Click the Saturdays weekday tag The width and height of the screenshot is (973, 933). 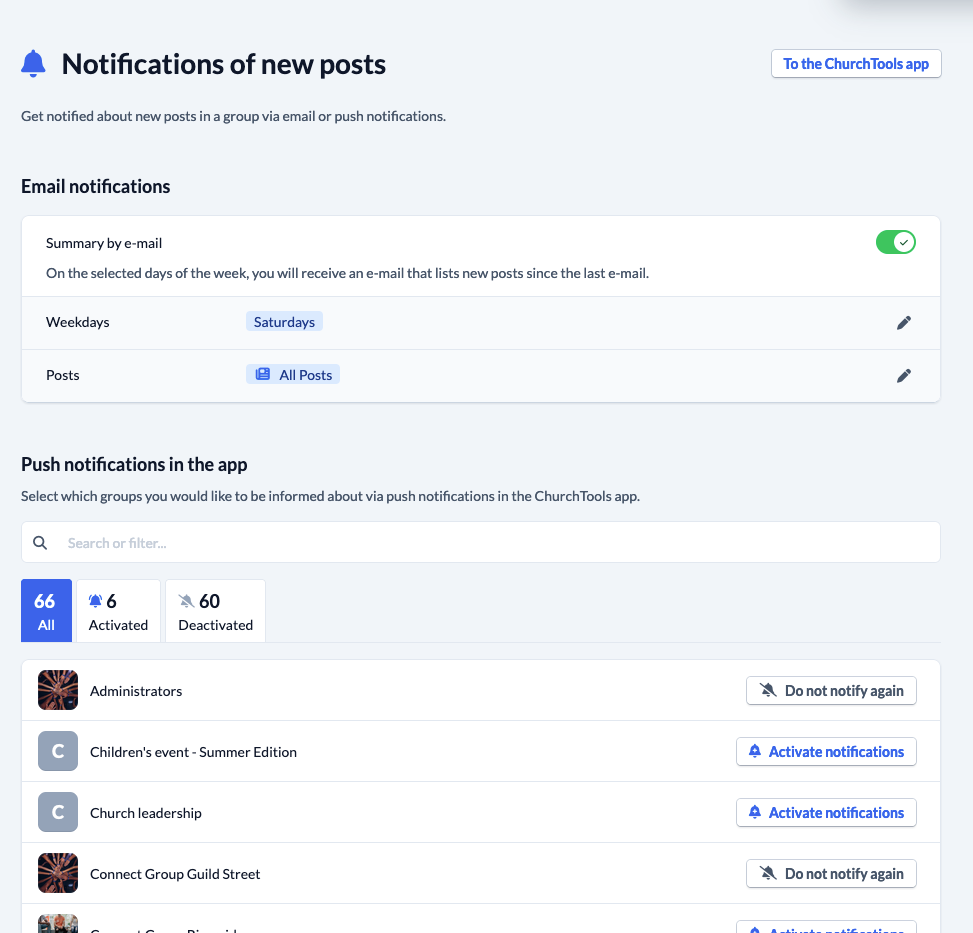[284, 322]
